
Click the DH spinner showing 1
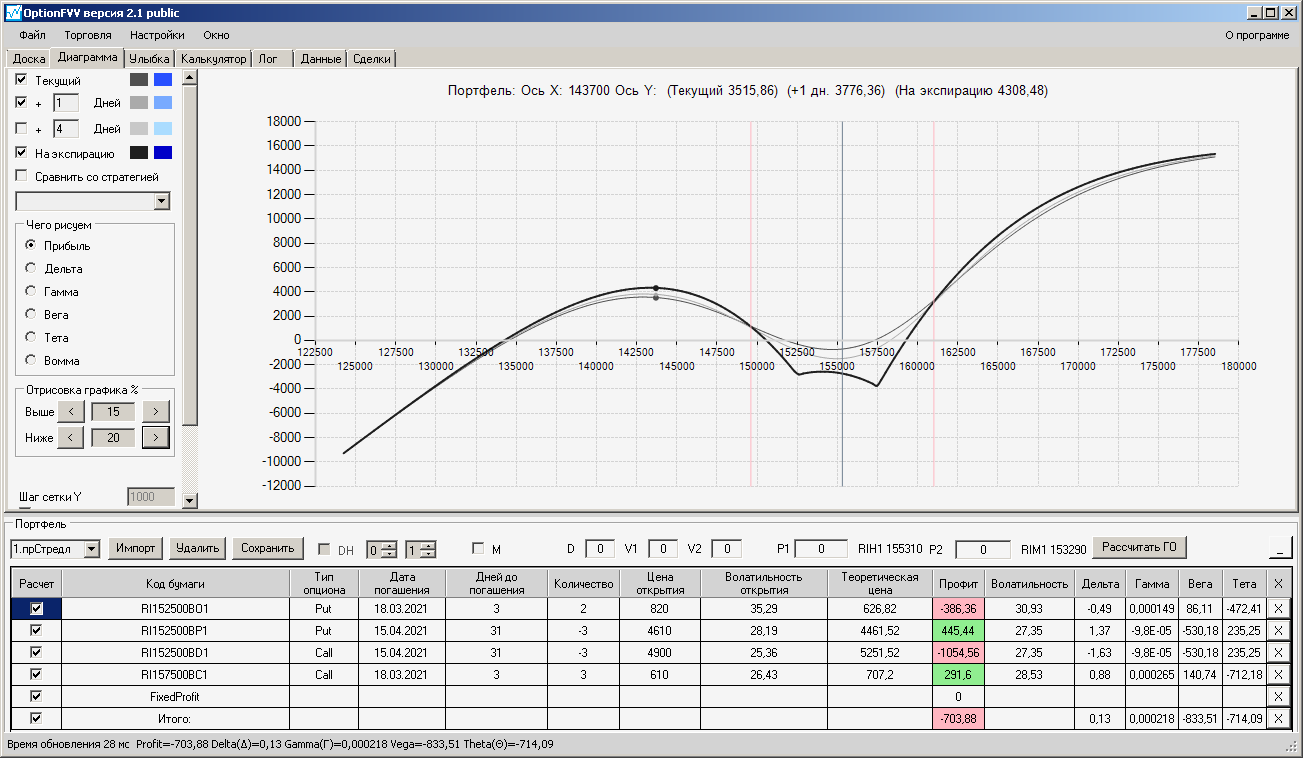click(420, 549)
